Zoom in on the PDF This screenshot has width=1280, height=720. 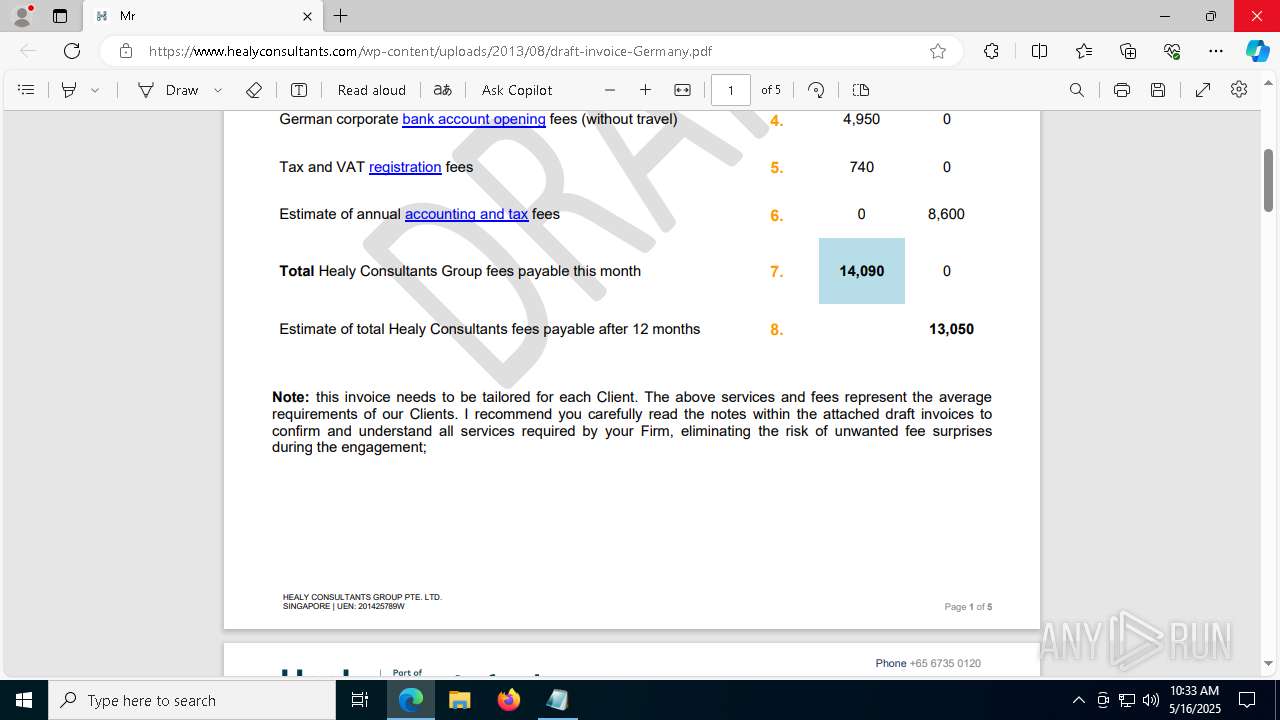645,90
